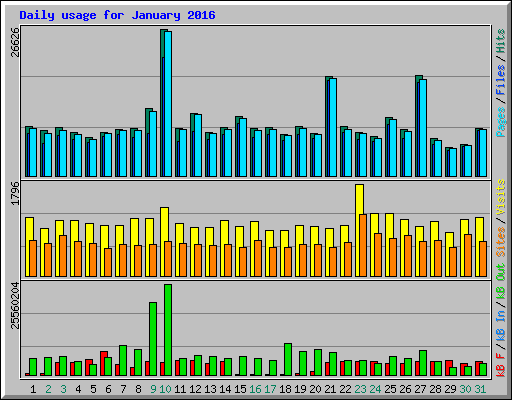Click day label 18 on the axis
The height and width of the screenshot is (400, 512).
(285, 389)
